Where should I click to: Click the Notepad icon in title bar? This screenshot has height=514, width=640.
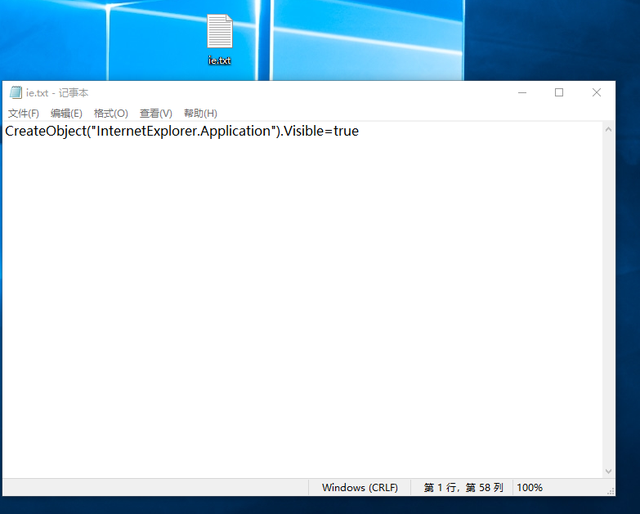click(x=16, y=93)
